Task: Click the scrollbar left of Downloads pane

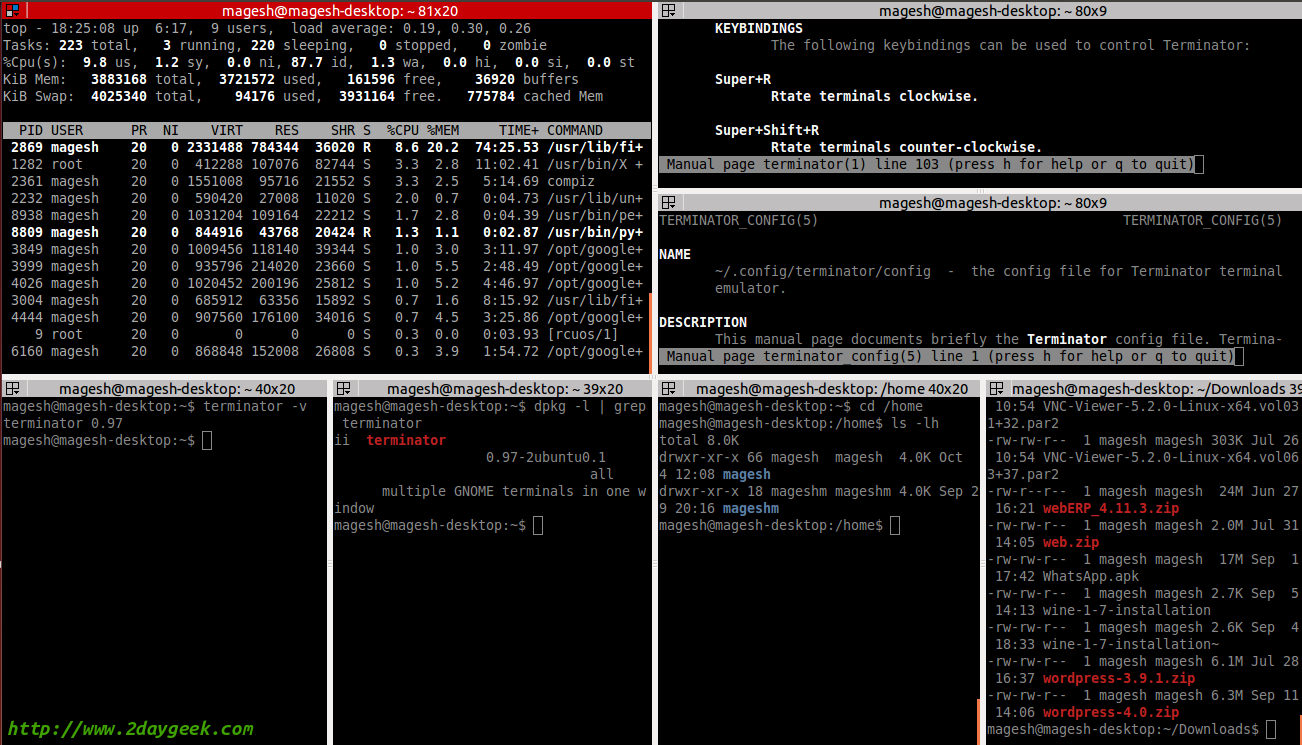Action: coord(980,718)
